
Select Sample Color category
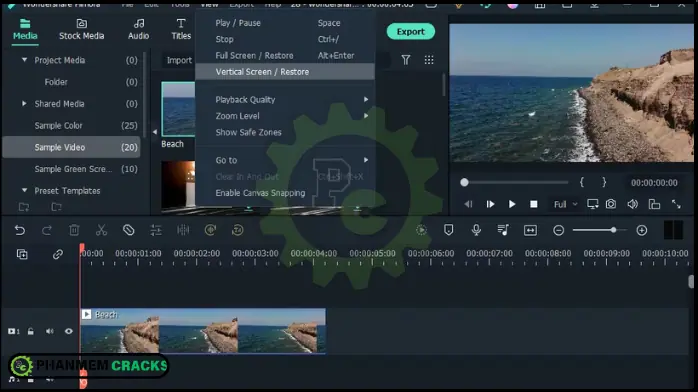(x=71, y=125)
